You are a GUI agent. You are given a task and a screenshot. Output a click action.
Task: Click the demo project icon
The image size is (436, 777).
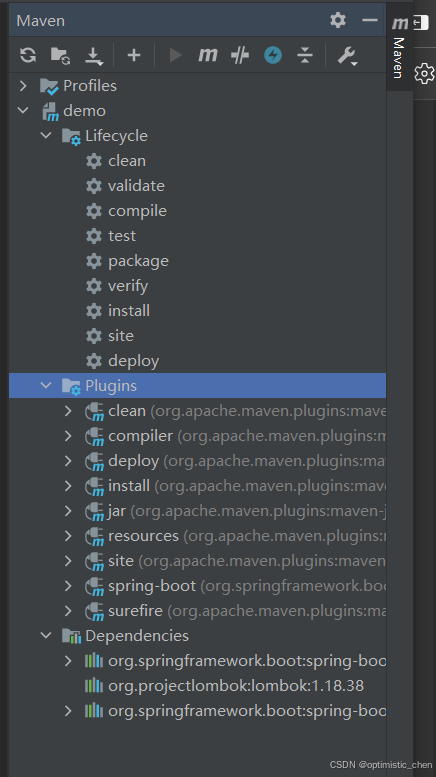[x=50, y=111]
